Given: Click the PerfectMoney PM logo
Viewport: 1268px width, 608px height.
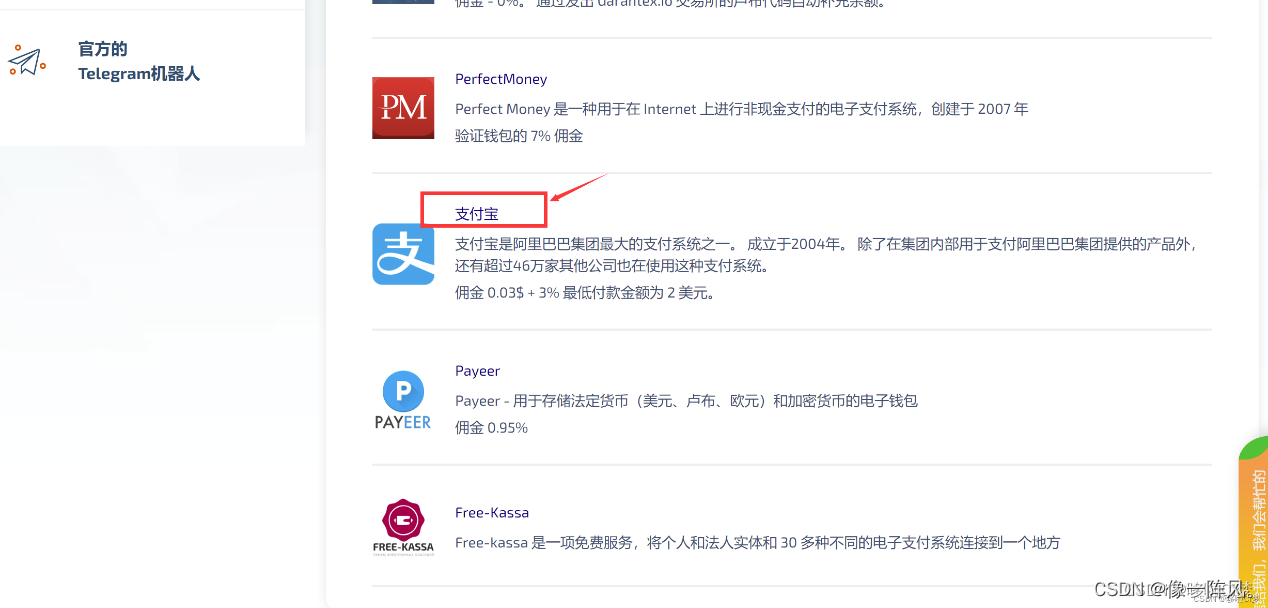Looking at the screenshot, I should click(x=403, y=107).
